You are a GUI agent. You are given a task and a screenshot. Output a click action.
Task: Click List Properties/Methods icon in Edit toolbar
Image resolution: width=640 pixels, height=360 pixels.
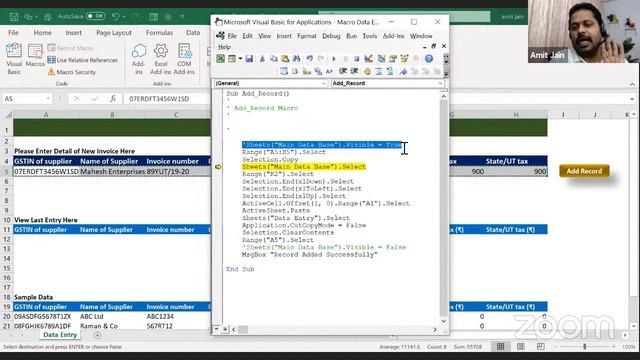(x=284, y=71)
